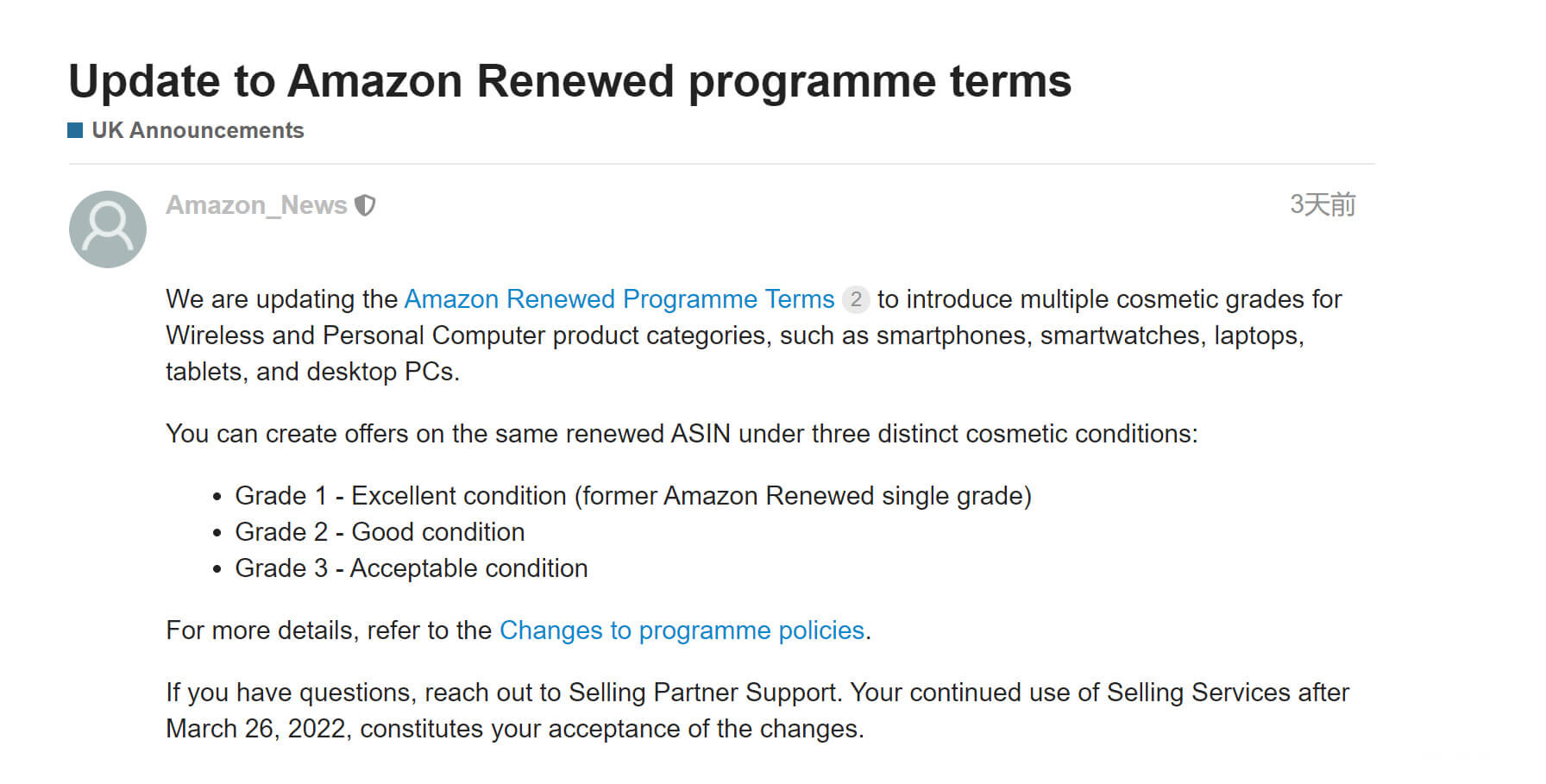Click the 3天前 post timestamp

coord(1322,205)
